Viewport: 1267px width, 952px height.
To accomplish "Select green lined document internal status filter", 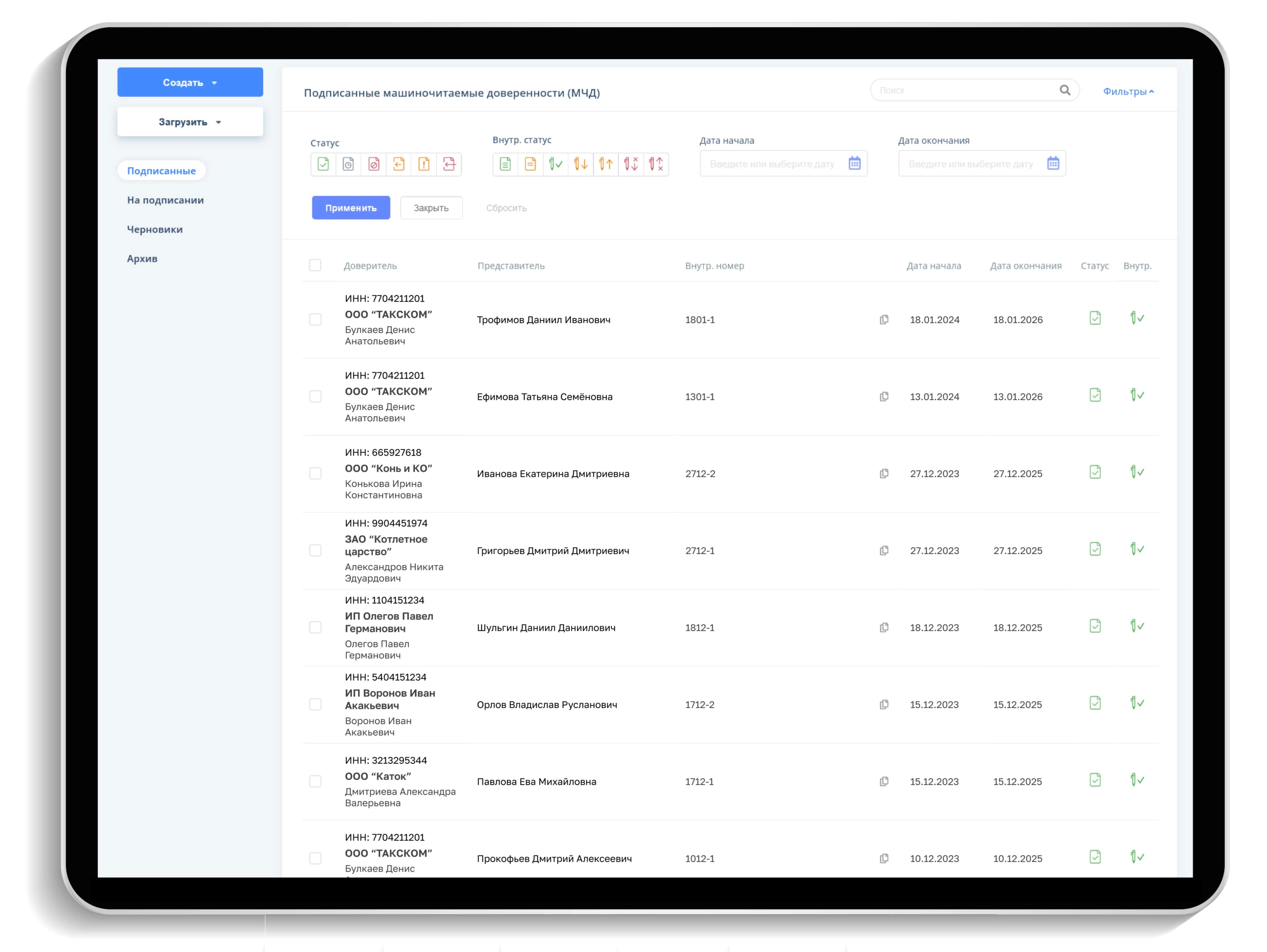I will (505, 164).
